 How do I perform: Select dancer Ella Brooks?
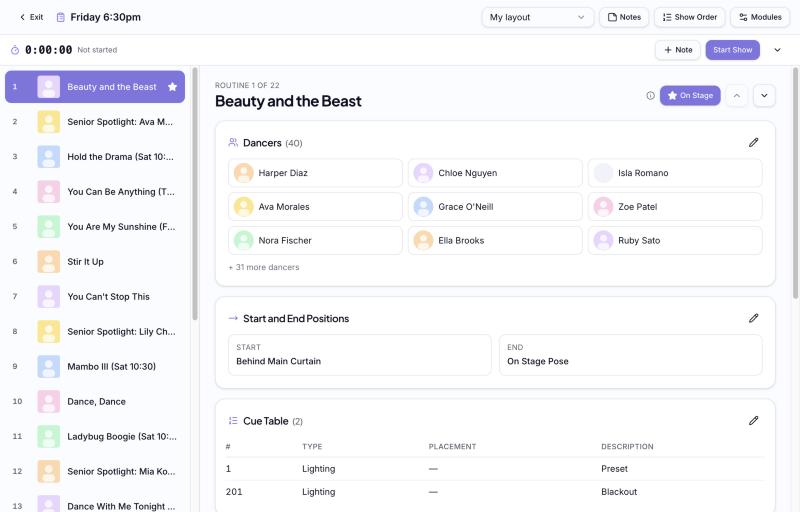(x=495, y=240)
